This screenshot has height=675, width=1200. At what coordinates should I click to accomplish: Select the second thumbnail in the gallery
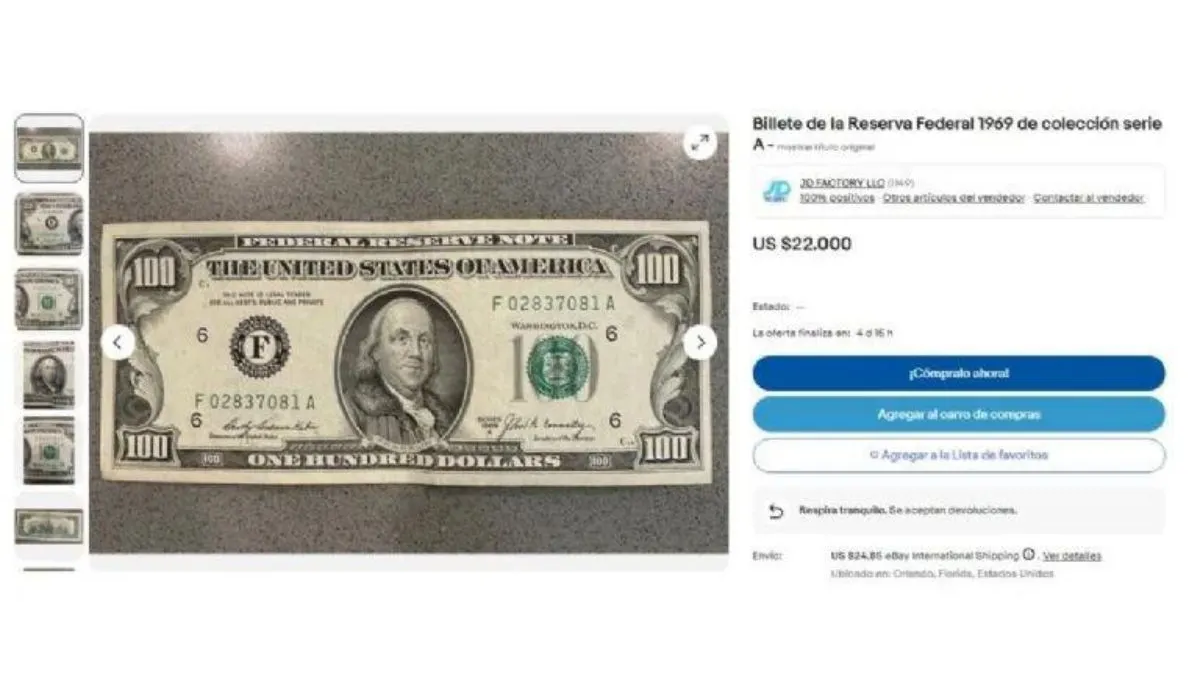49,224
